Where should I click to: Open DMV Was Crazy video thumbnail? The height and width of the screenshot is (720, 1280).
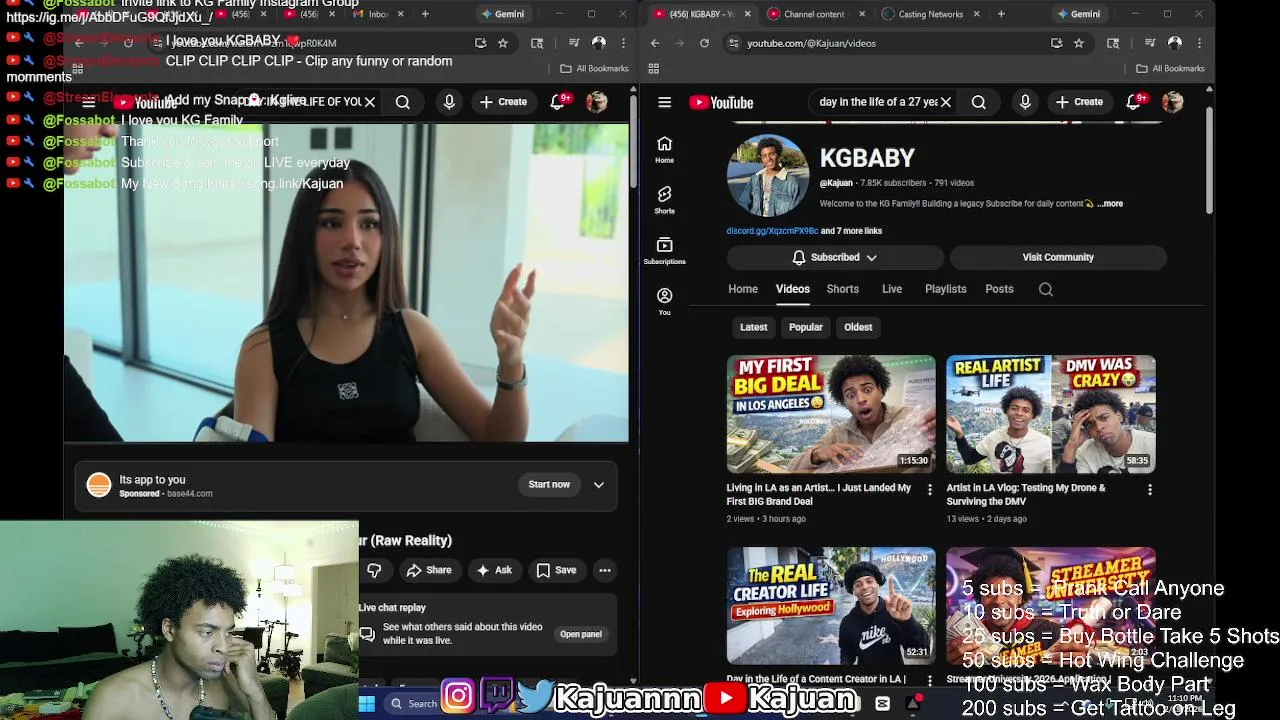pyautogui.click(x=1051, y=414)
